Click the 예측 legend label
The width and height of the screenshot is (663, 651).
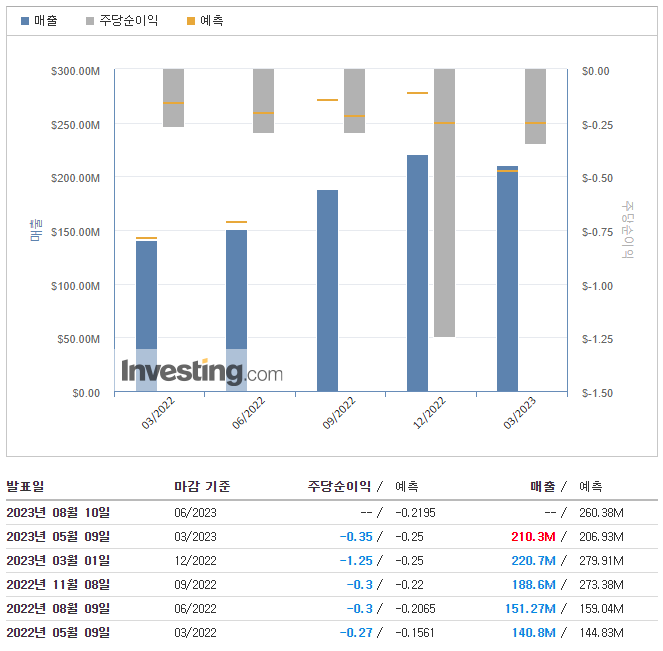(211, 20)
